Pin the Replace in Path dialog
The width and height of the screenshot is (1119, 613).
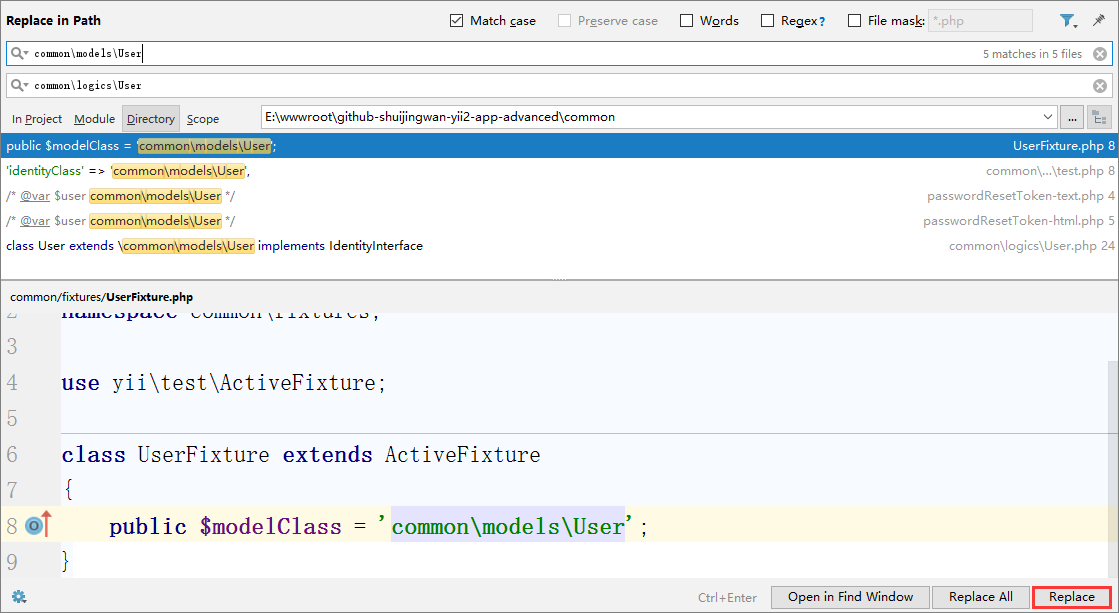coord(1099,21)
